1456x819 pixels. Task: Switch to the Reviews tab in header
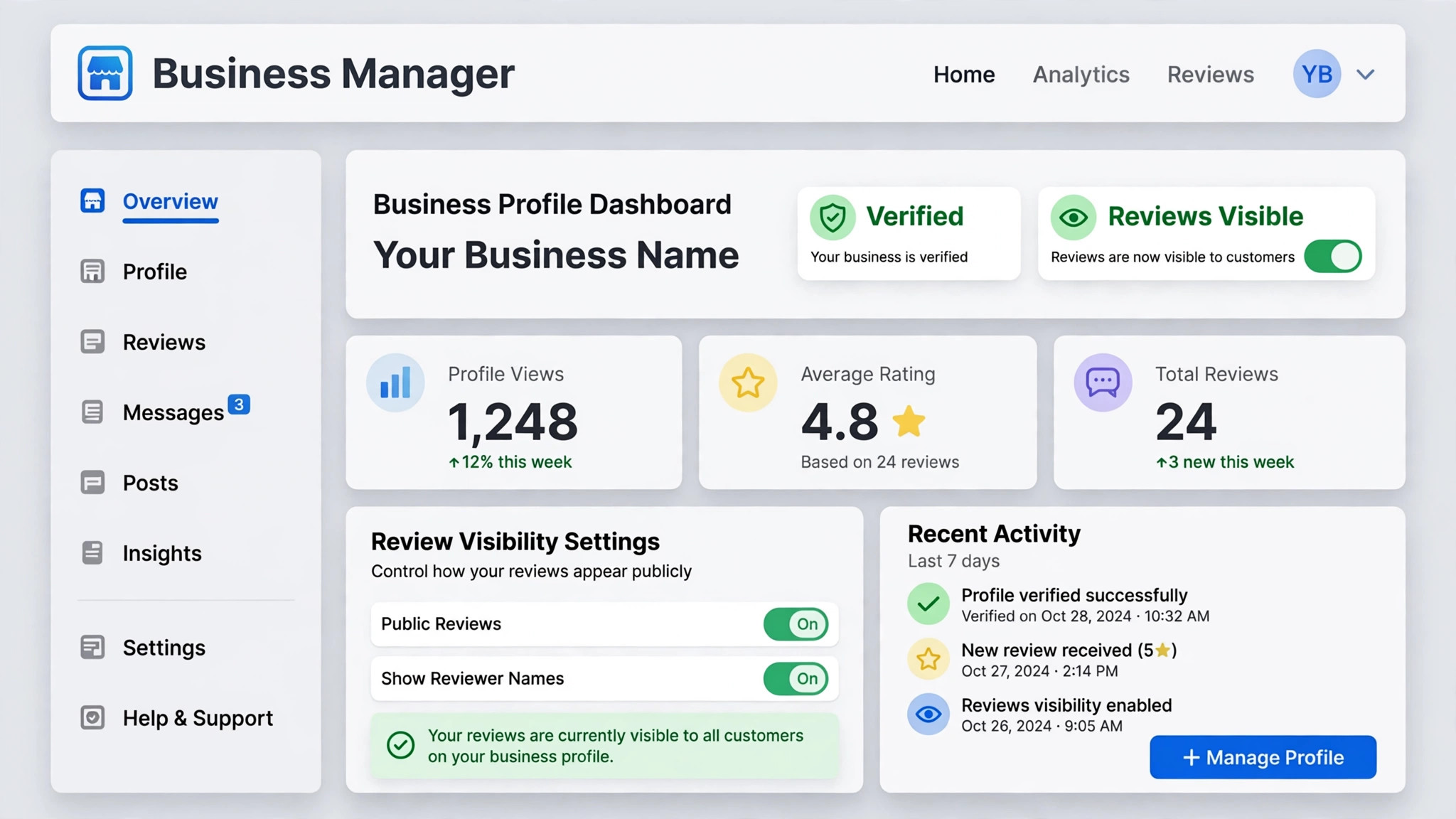pyautogui.click(x=1211, y=75)
